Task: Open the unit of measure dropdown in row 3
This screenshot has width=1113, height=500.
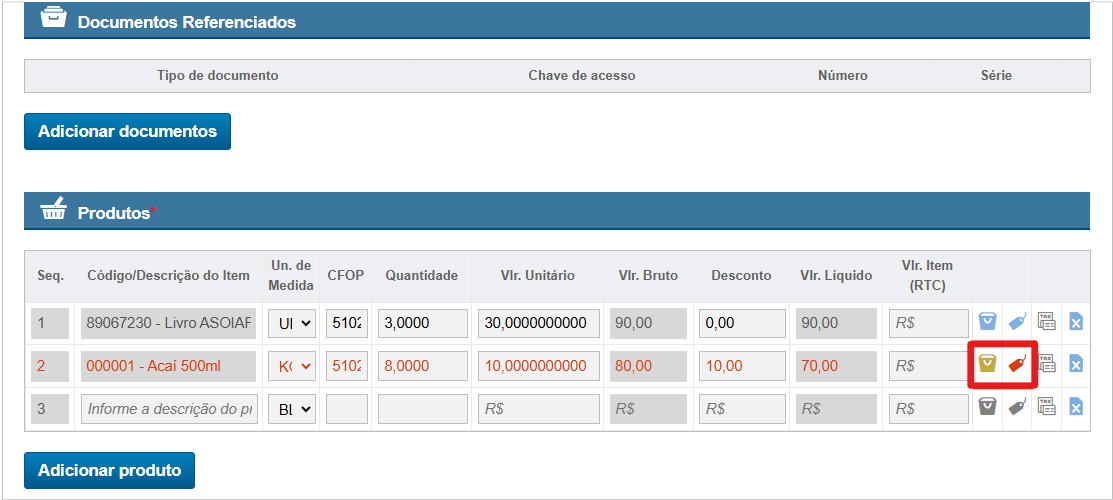Action: 291,408
